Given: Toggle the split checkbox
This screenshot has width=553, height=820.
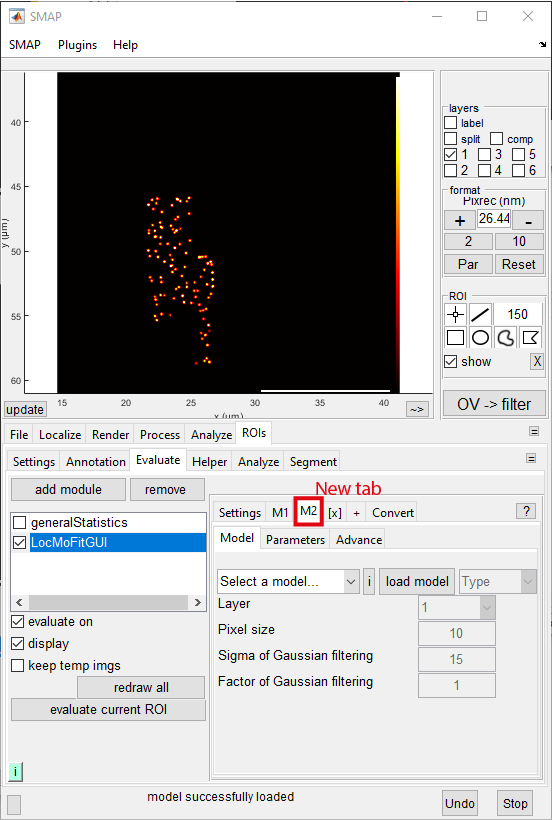Looking at the screenshot, I should 450,139.
